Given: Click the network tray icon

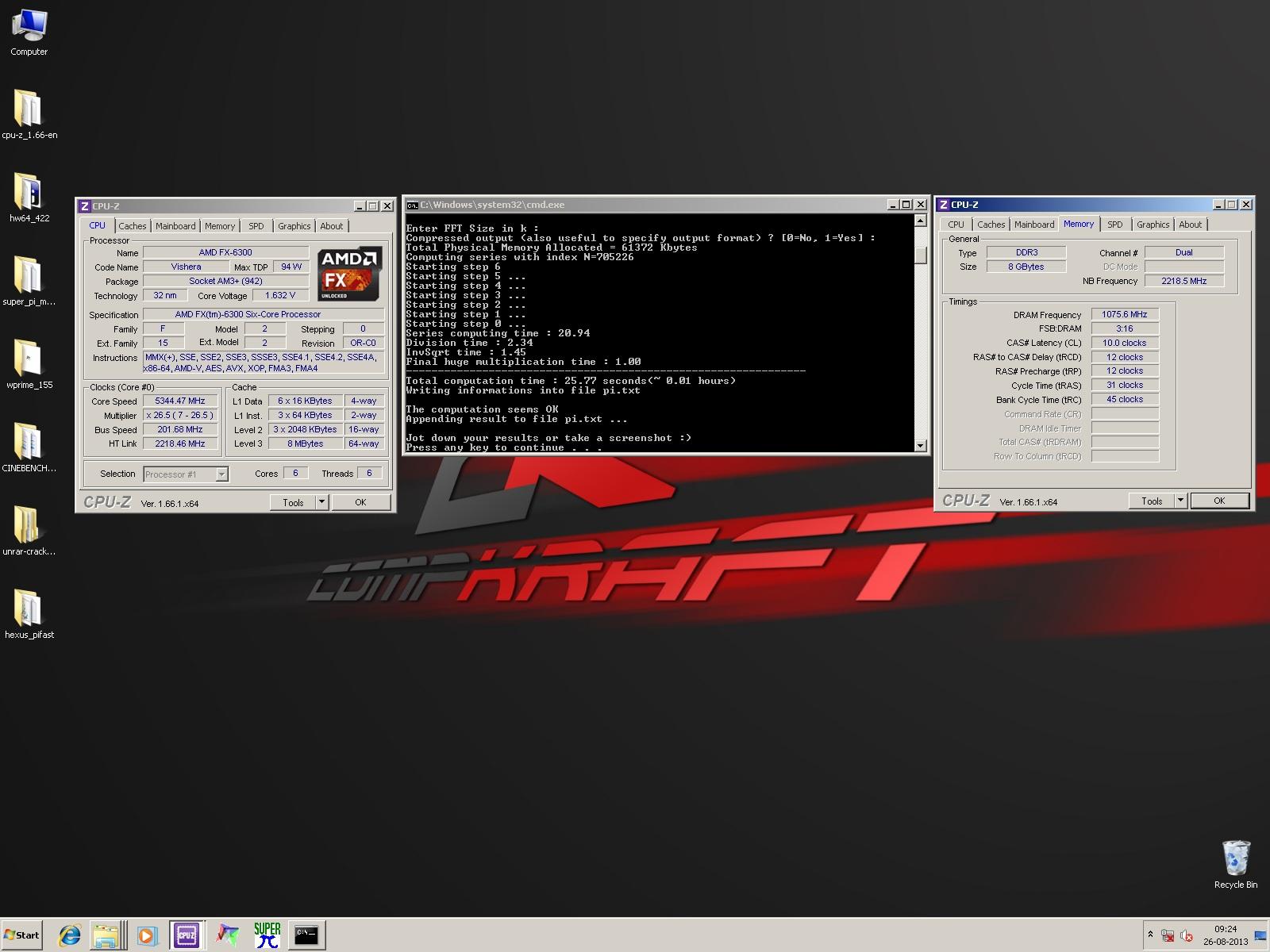Looking at the screenshot, I should 1168,936.
